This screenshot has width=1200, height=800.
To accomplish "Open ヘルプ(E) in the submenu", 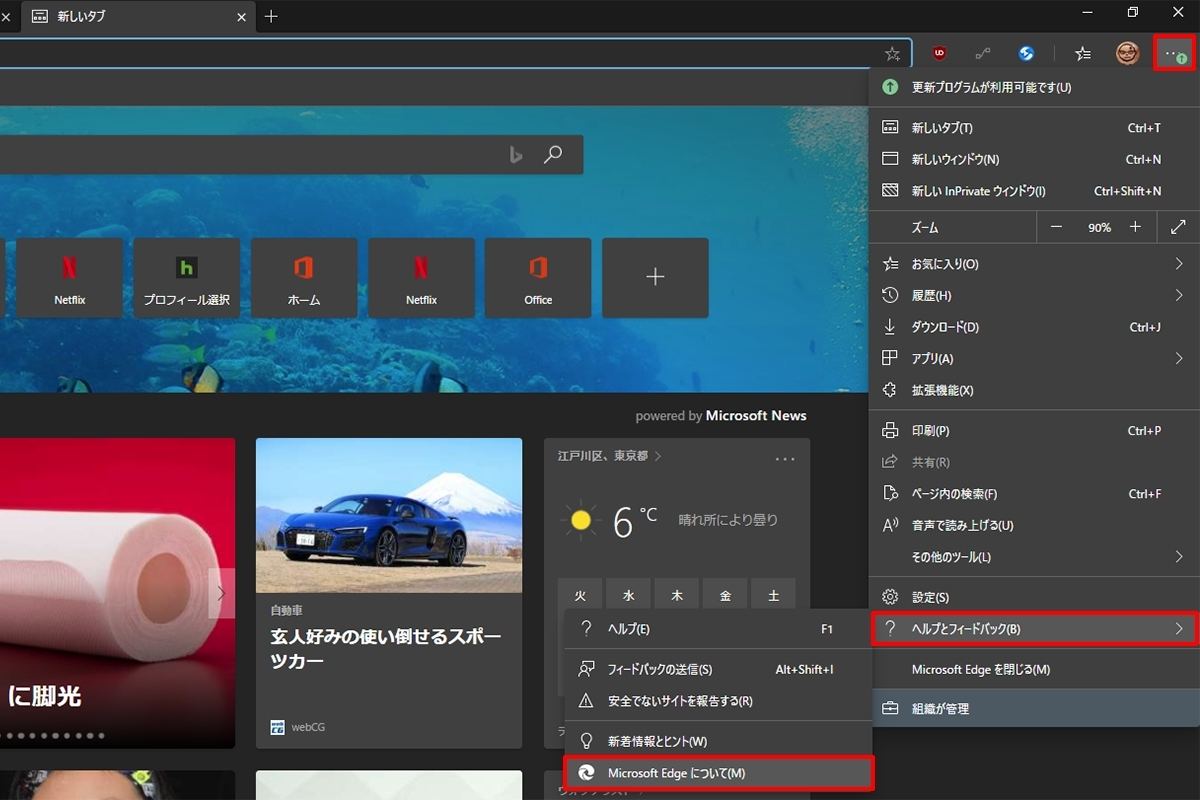I will [x=718, y=629].
